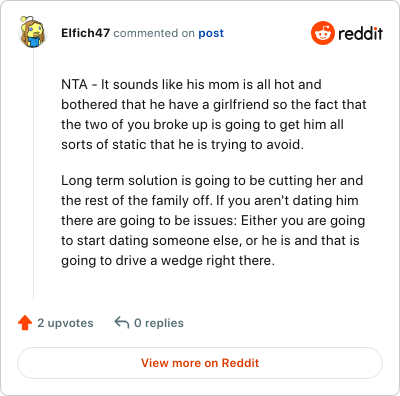Click the "commented on" text
This screenshot has width=400, height=396.
coord(154,33)
